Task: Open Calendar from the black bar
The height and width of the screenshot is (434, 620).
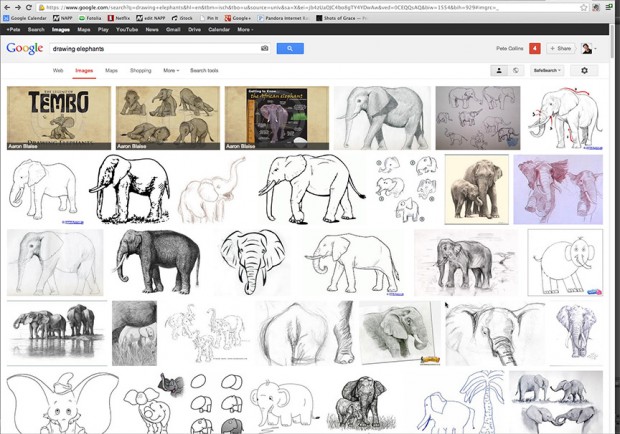Action: tap(219, 29)
